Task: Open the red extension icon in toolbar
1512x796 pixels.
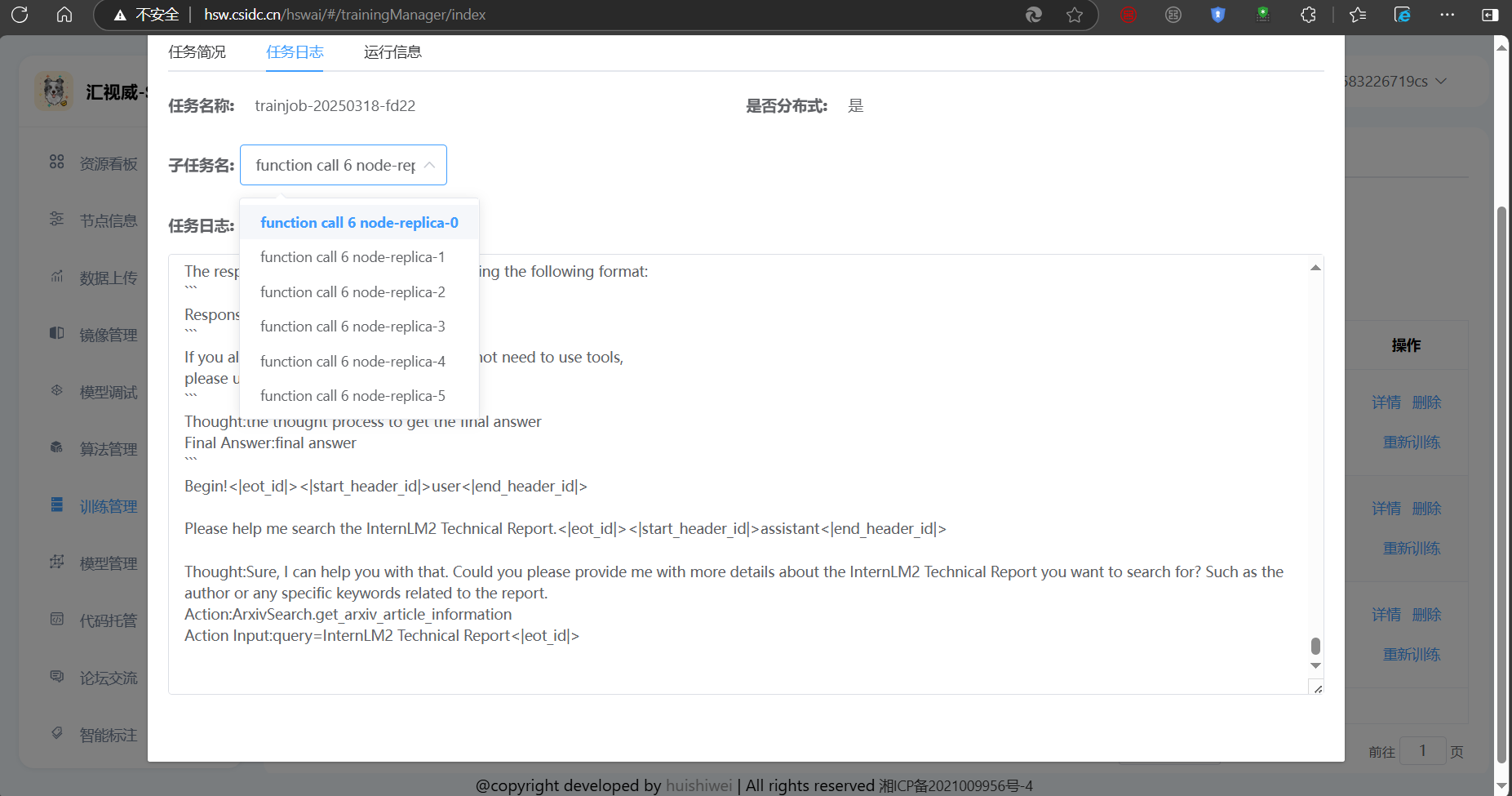Action: 1128,15
